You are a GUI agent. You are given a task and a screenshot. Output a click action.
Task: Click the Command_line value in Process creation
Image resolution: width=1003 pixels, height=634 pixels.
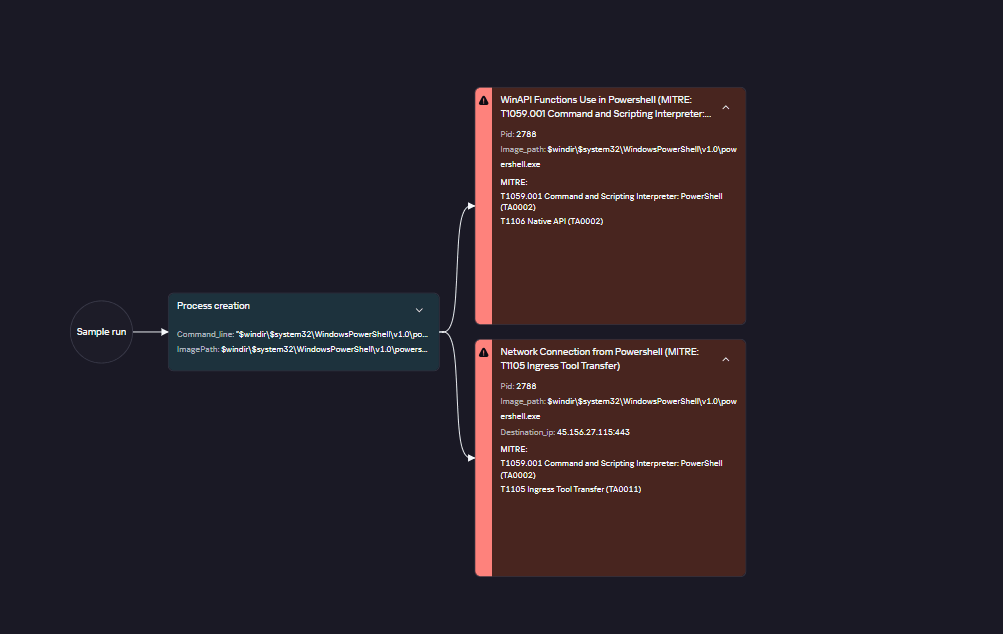(332, 334)
